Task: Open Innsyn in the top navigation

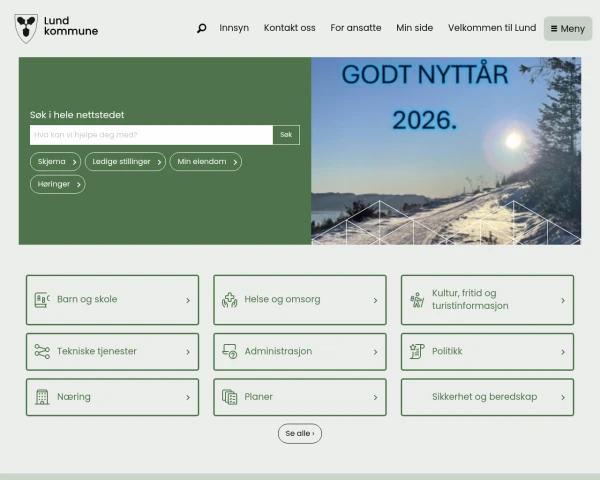Action: [234, 28]
